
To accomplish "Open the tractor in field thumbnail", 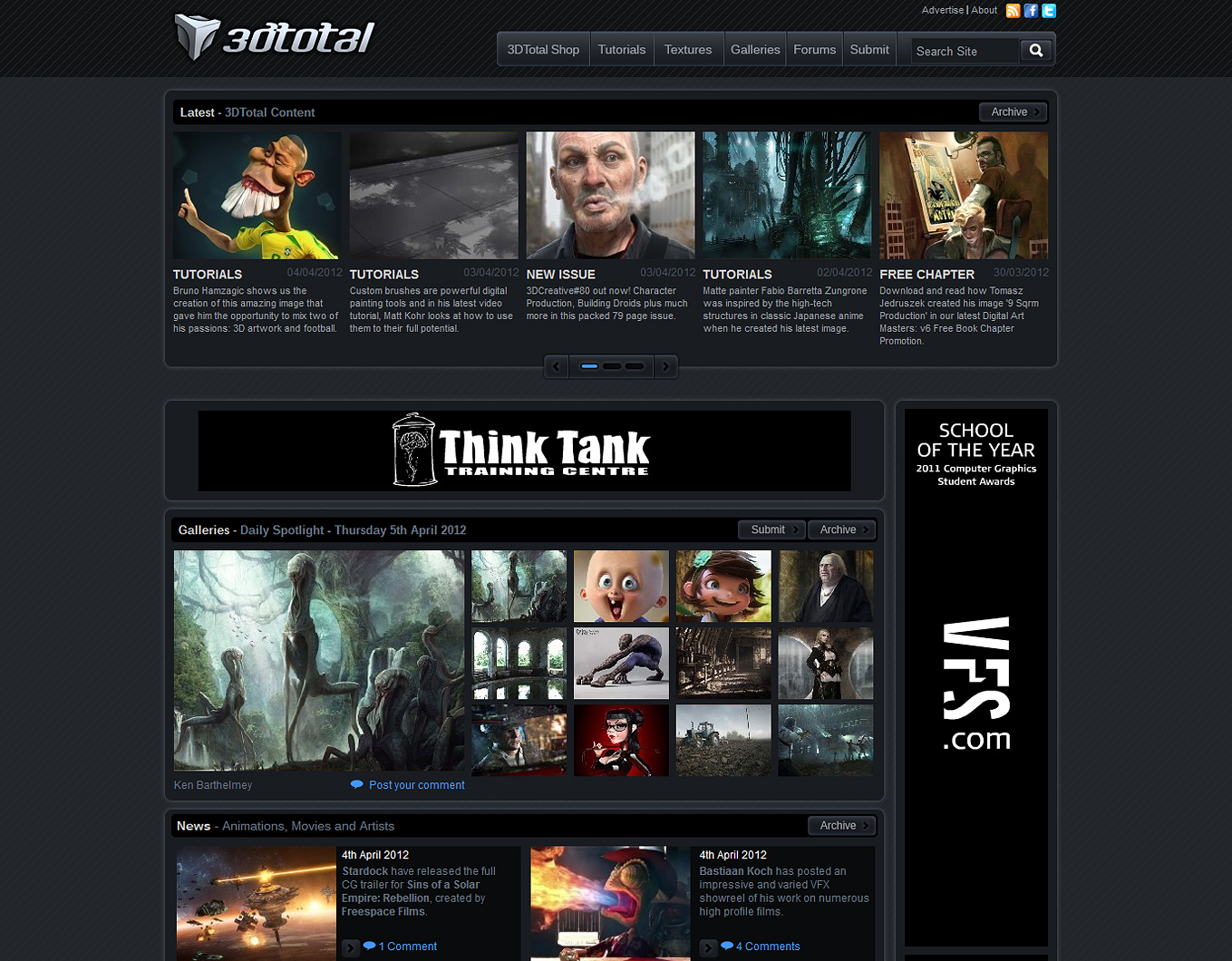I will point(723,740).
